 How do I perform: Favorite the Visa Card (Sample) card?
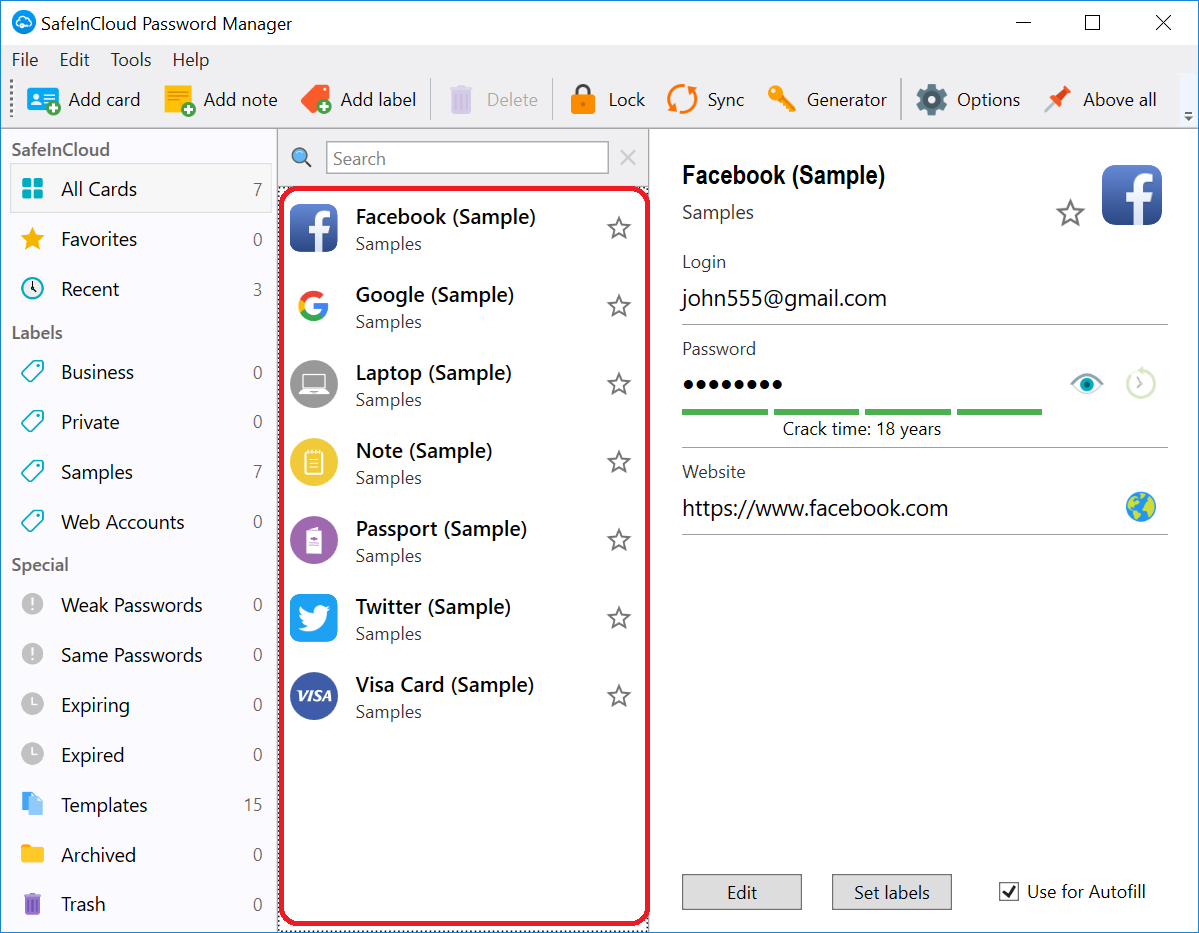point(619,696)
